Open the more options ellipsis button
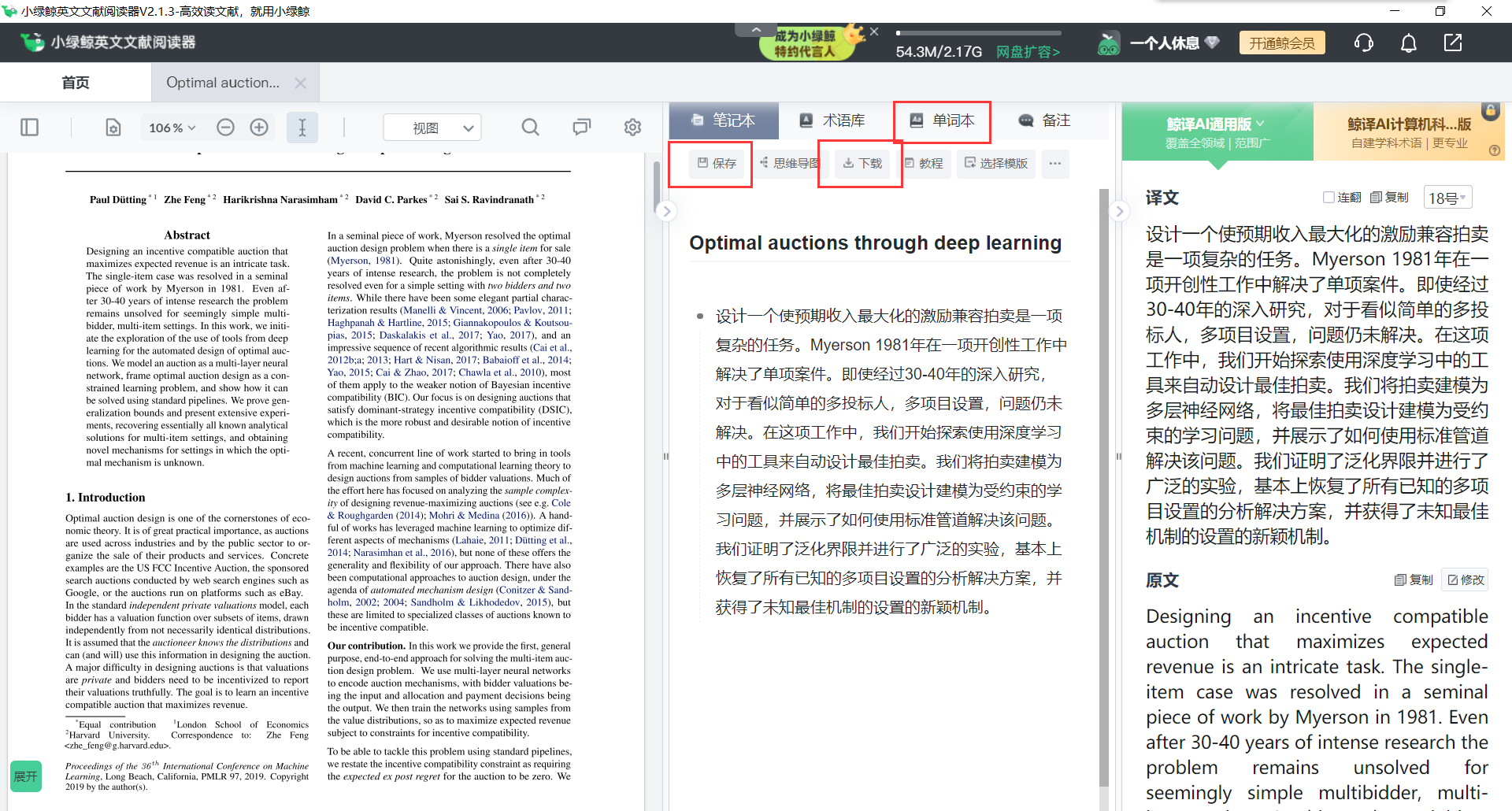This screenshot has width=1512, height=811. 1055,164
